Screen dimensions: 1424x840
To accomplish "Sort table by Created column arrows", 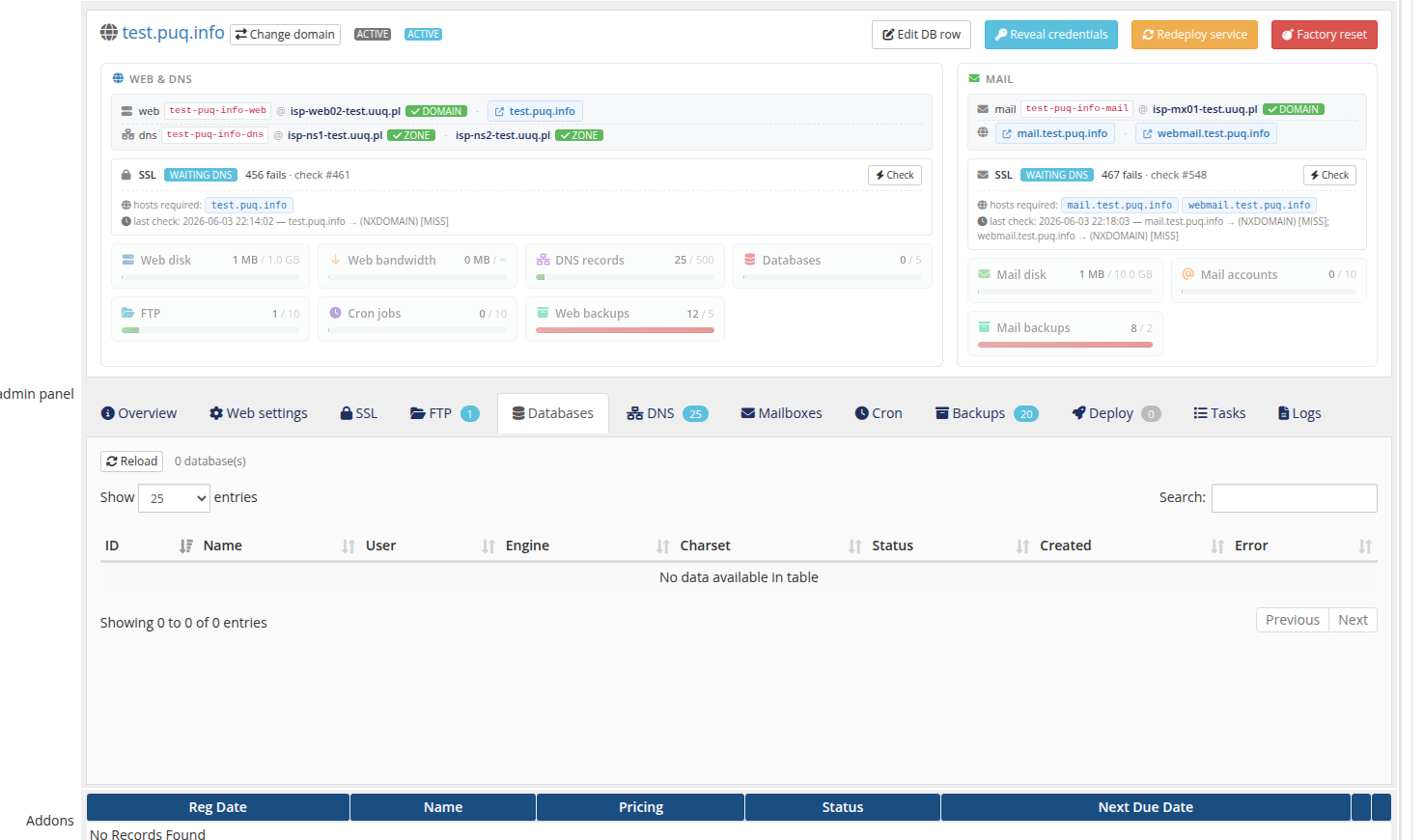I will (1217, 546).
